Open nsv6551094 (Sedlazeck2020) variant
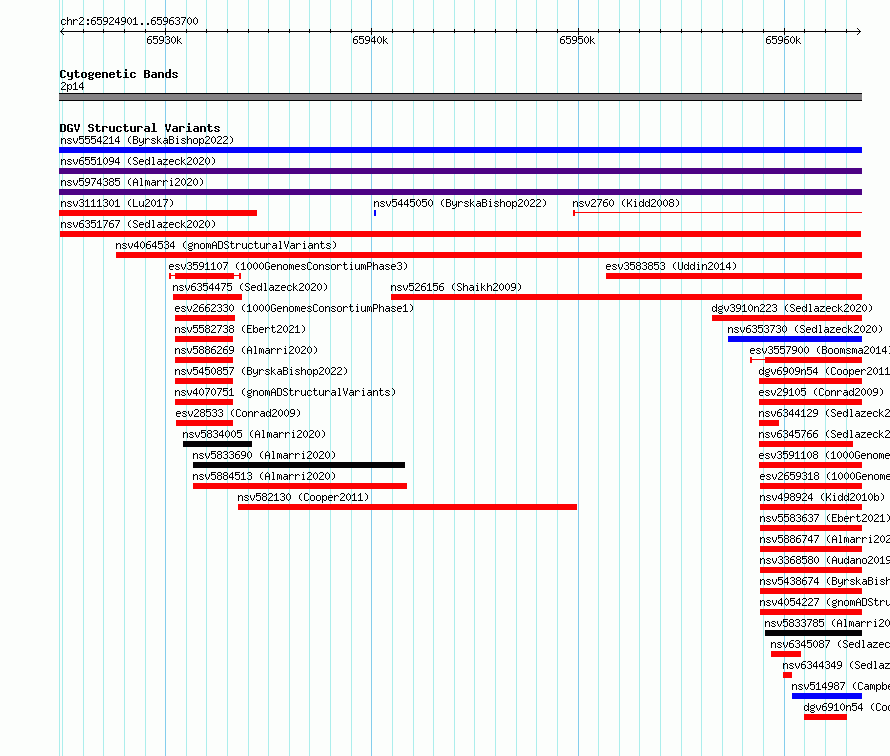The width and height of the screenshot is (890, 756). tap(138, 161)
